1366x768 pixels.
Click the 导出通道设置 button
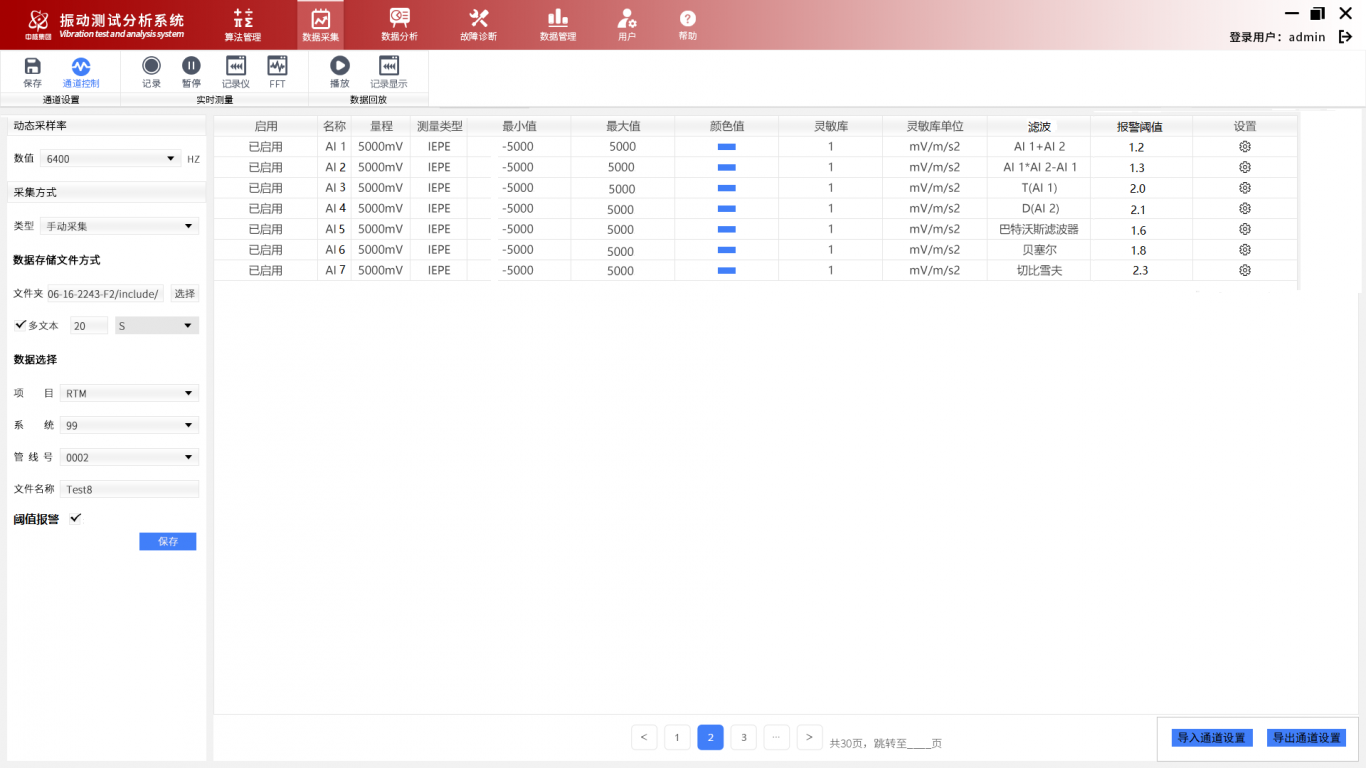pos(1306,738)
